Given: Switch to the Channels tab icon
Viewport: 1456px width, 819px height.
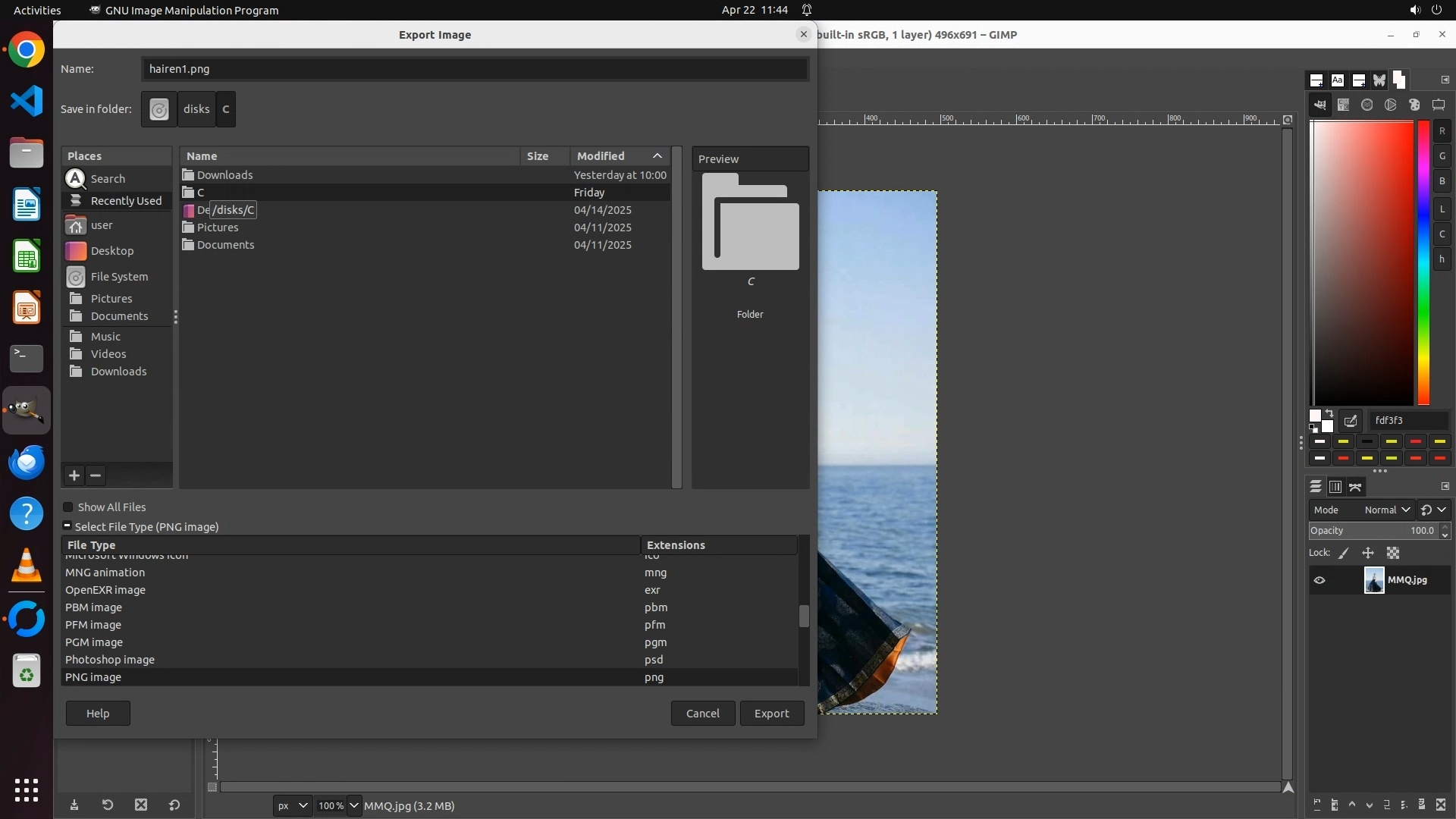Looking at the screenshot, I should tap(1335, 487).
